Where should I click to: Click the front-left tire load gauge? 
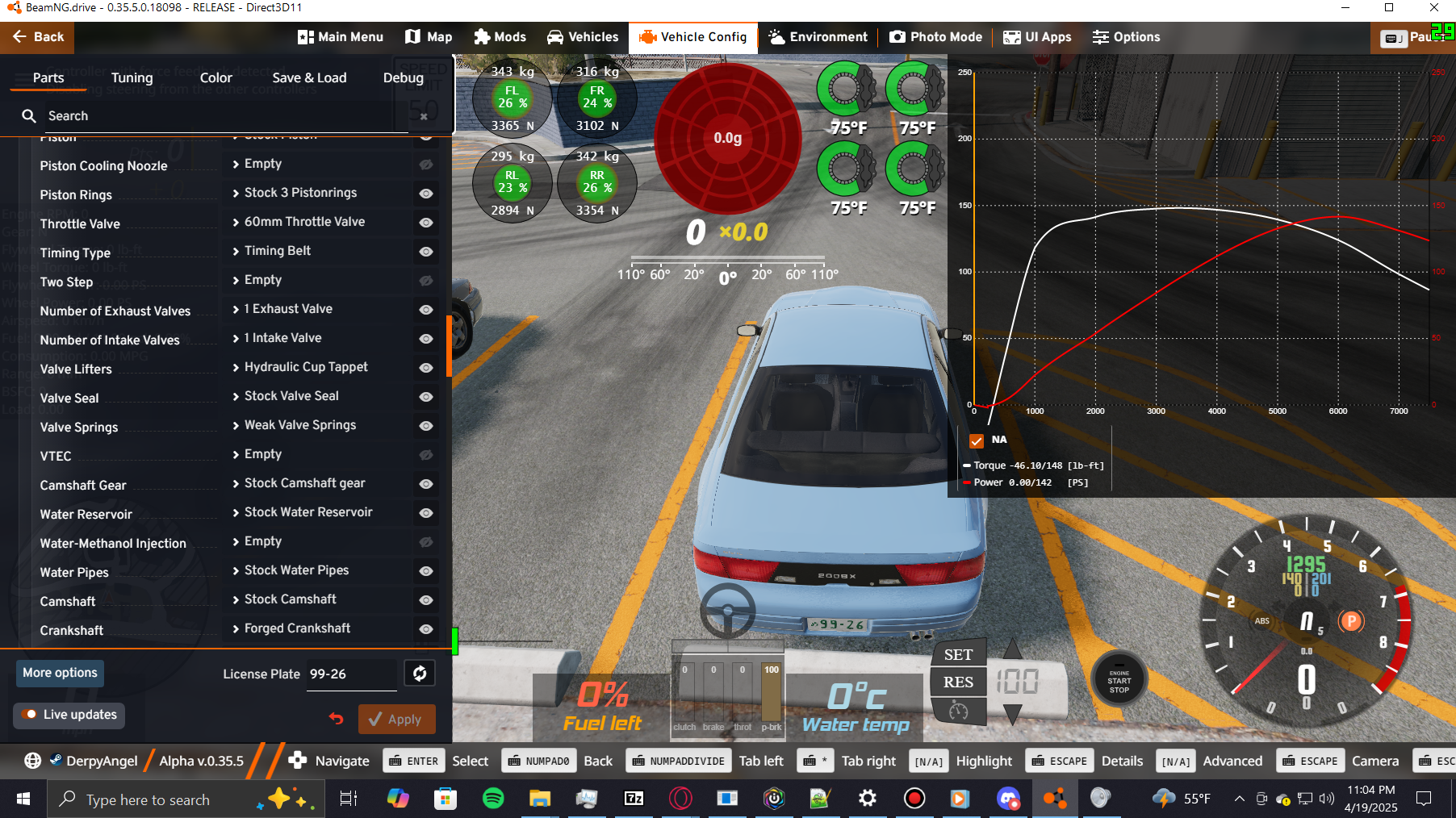pyautogui.click(x=513, y=98)
